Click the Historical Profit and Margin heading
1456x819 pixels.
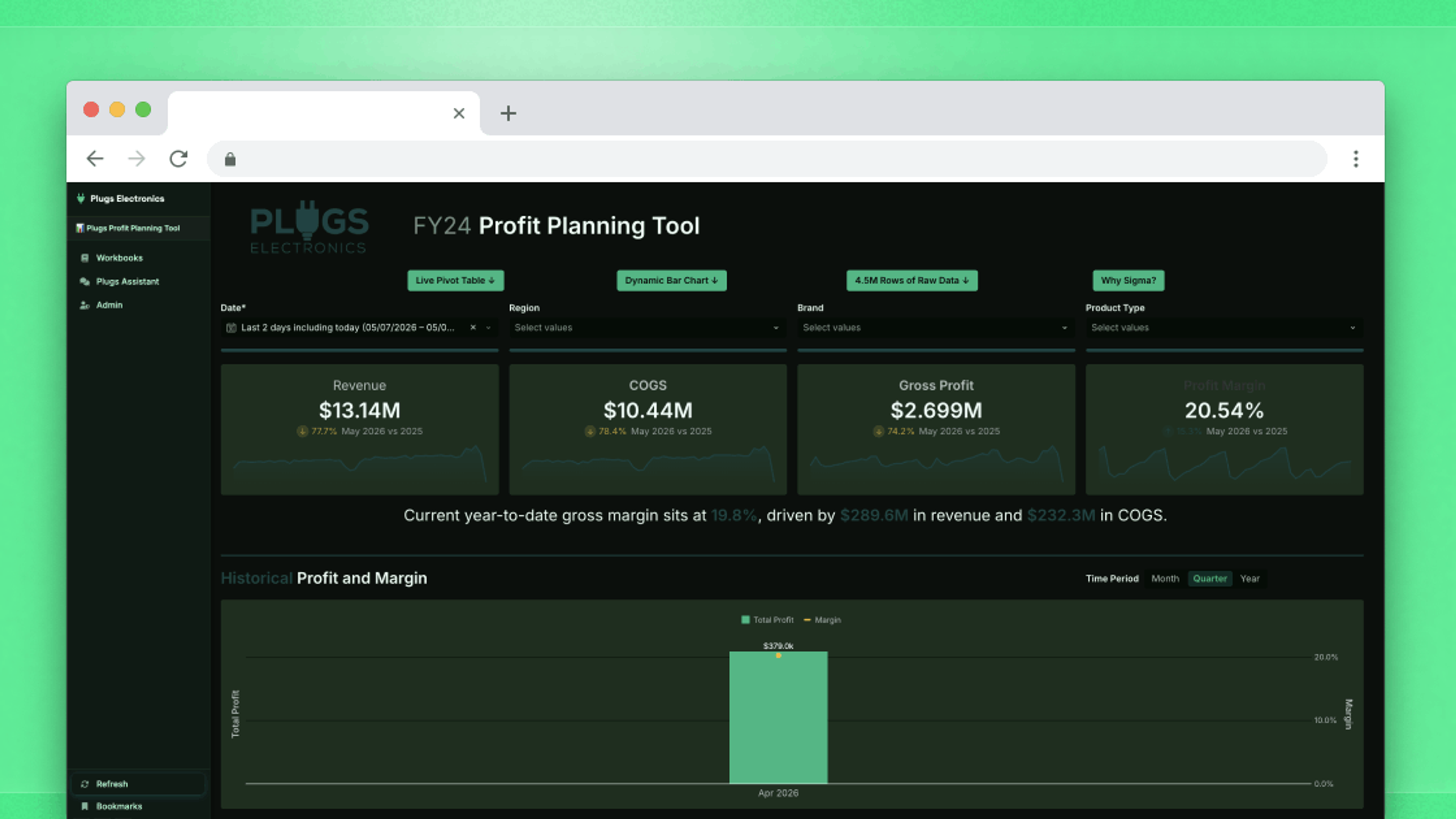tap(324, 578)
